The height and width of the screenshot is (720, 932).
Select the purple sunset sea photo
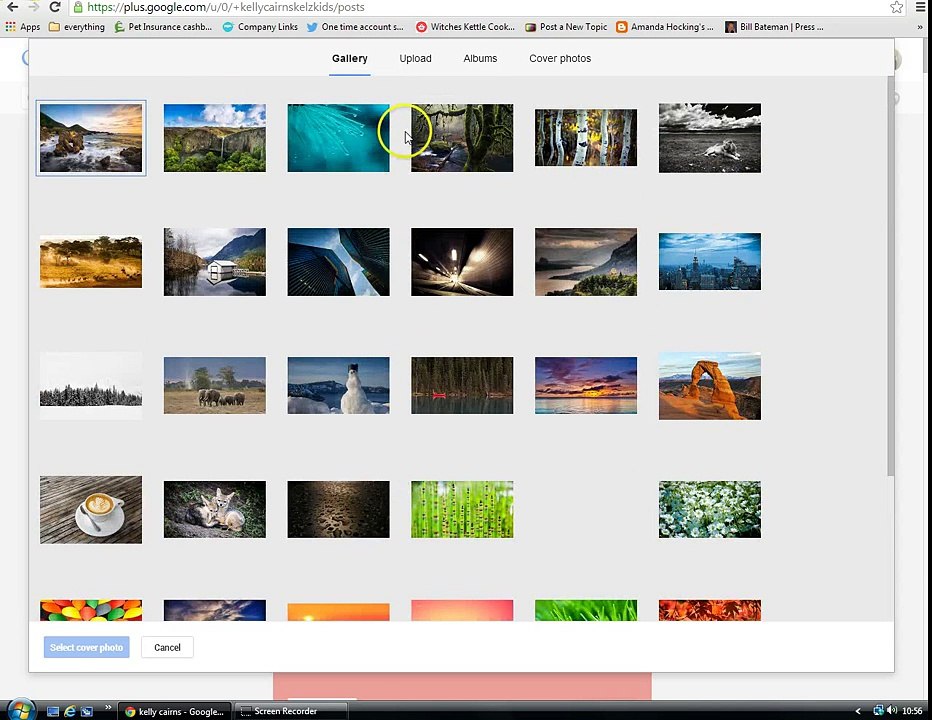pos(585,385)
